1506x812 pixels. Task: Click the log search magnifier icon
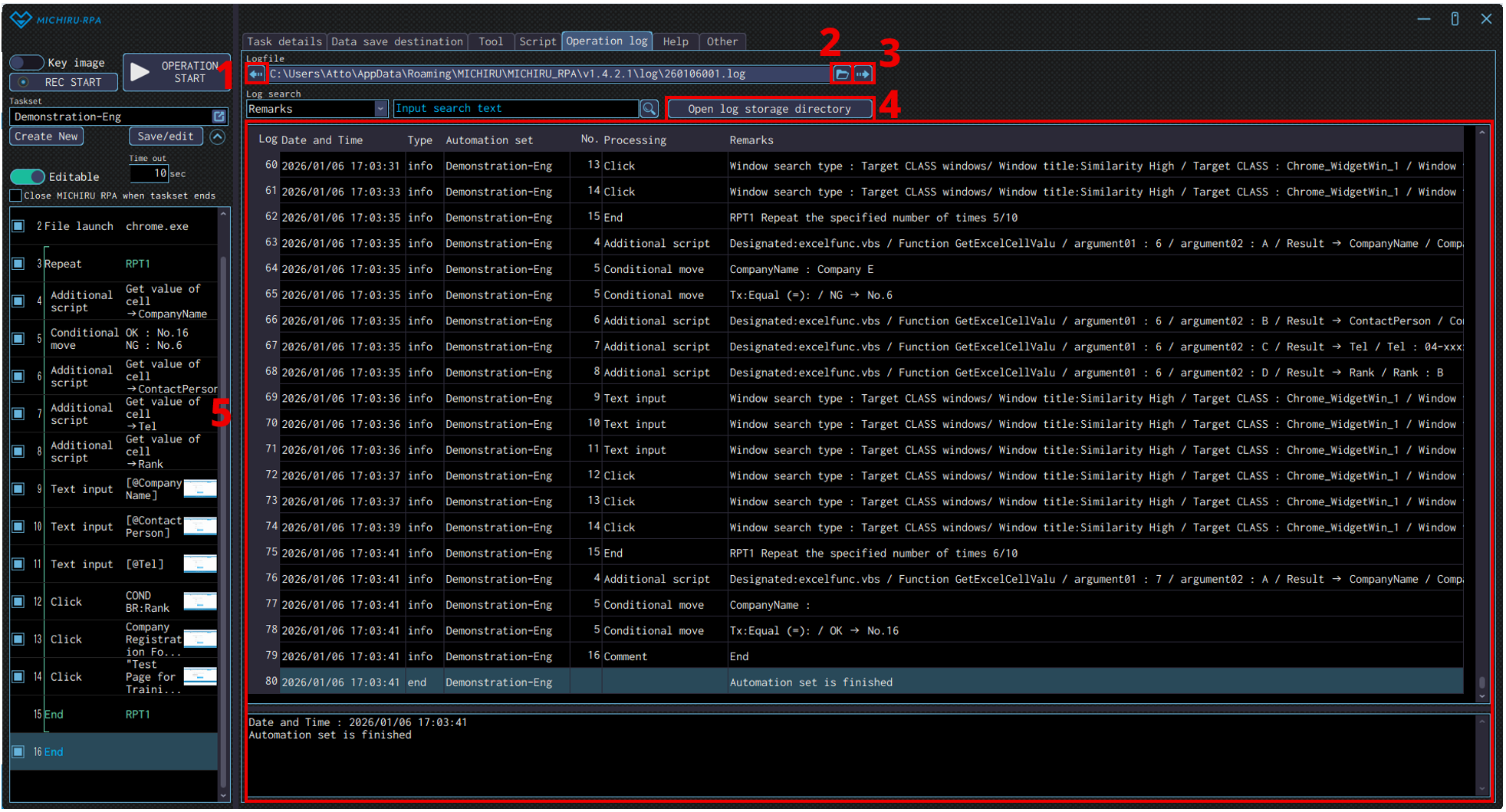tap(649, 109)
